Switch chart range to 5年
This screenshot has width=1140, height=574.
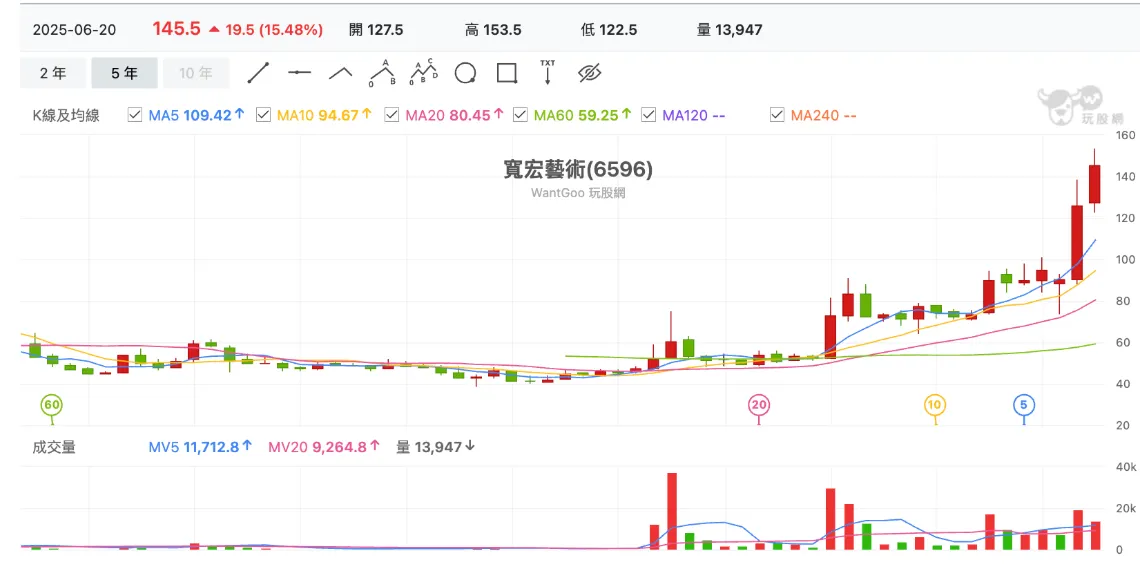tap(124, 73)
